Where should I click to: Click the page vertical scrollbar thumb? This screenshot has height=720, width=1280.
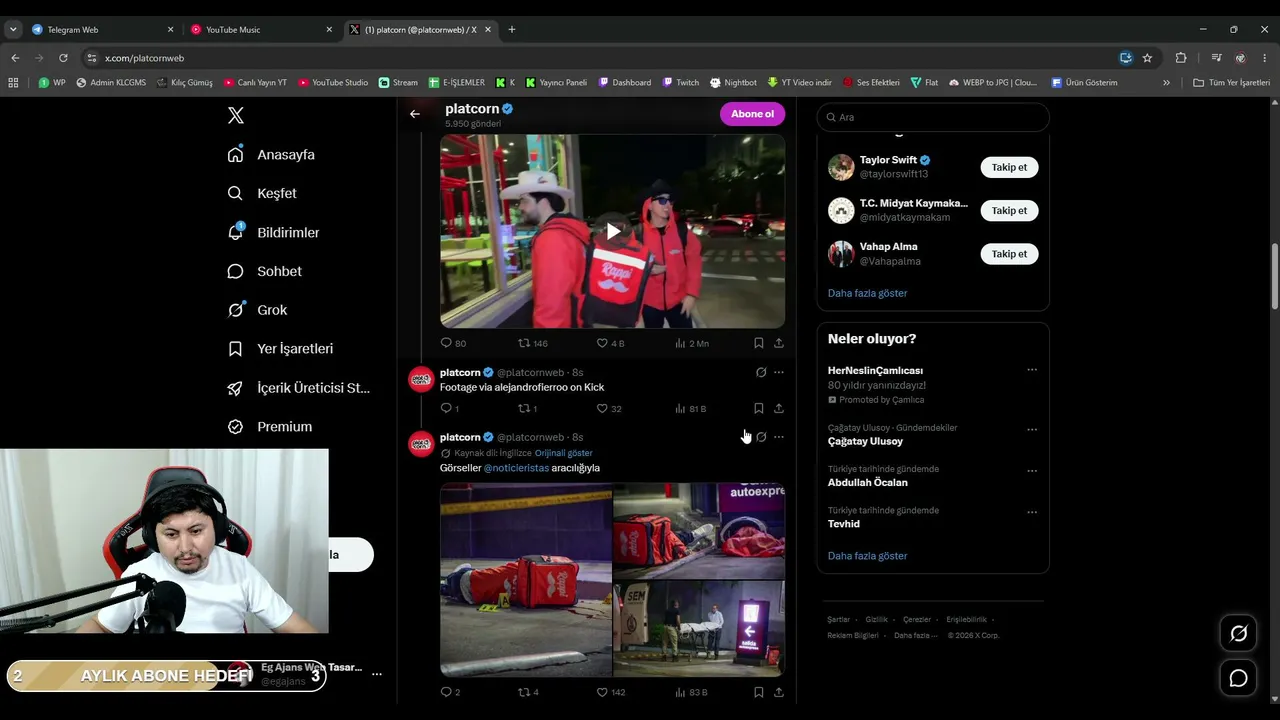point(1274,276)
